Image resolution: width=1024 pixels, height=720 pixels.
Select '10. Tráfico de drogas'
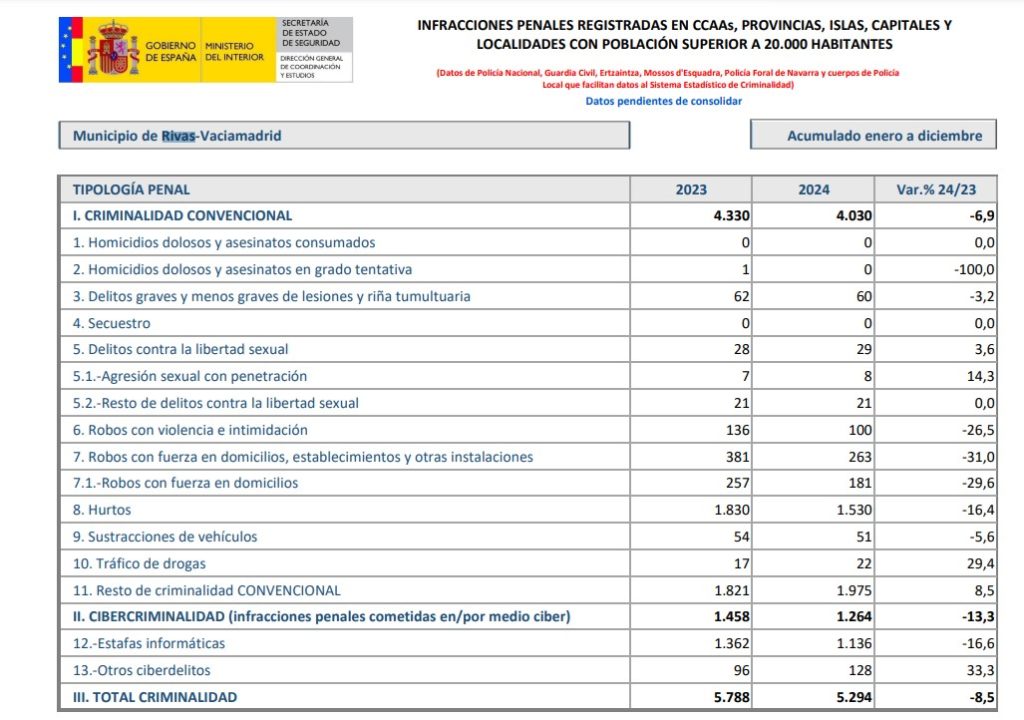[x=139, y=563]
